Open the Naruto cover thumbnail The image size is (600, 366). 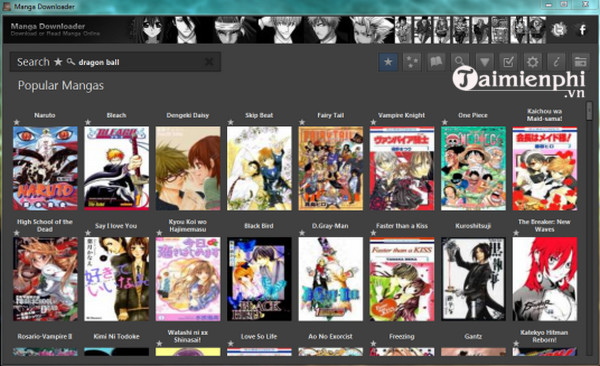(x=45, y=168)
